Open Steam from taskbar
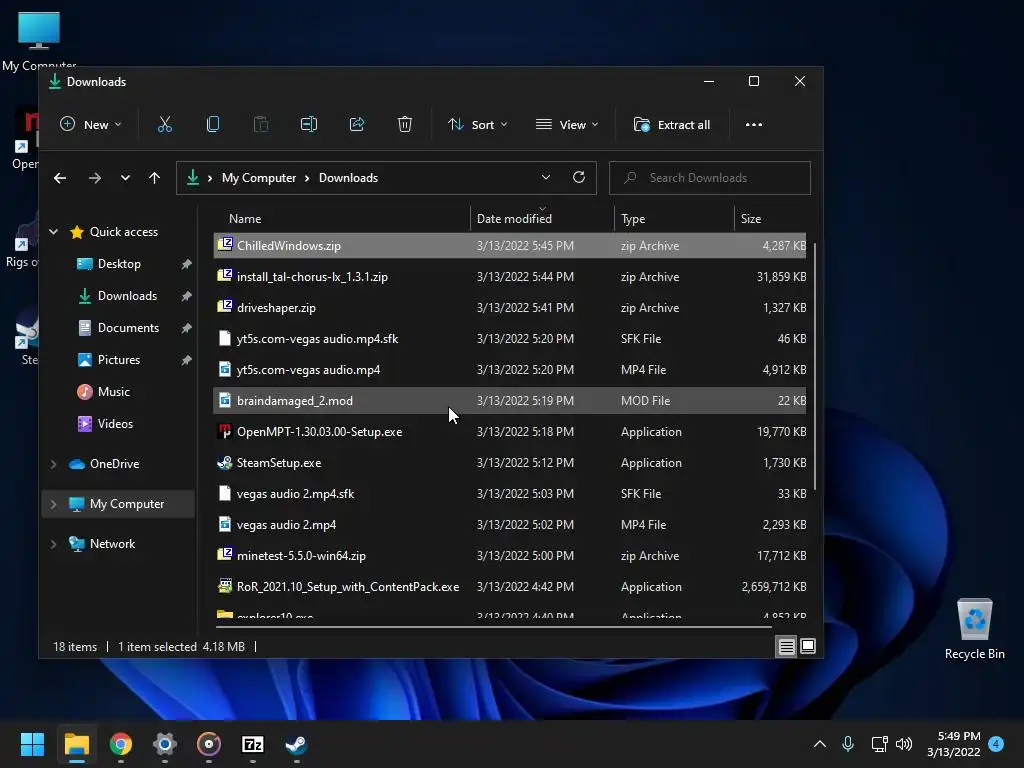Screen dimensions: 1024x768 coord(296,744)
